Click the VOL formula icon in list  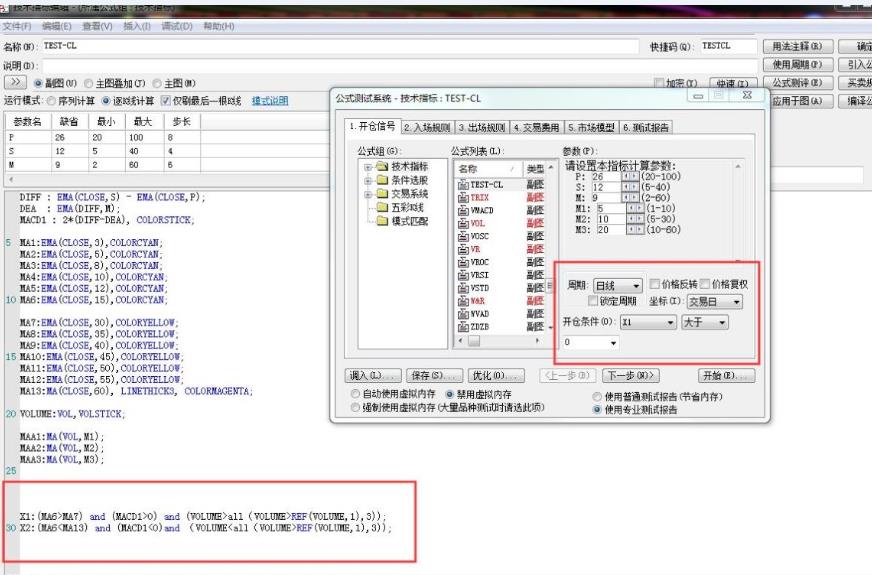[462, 223]
